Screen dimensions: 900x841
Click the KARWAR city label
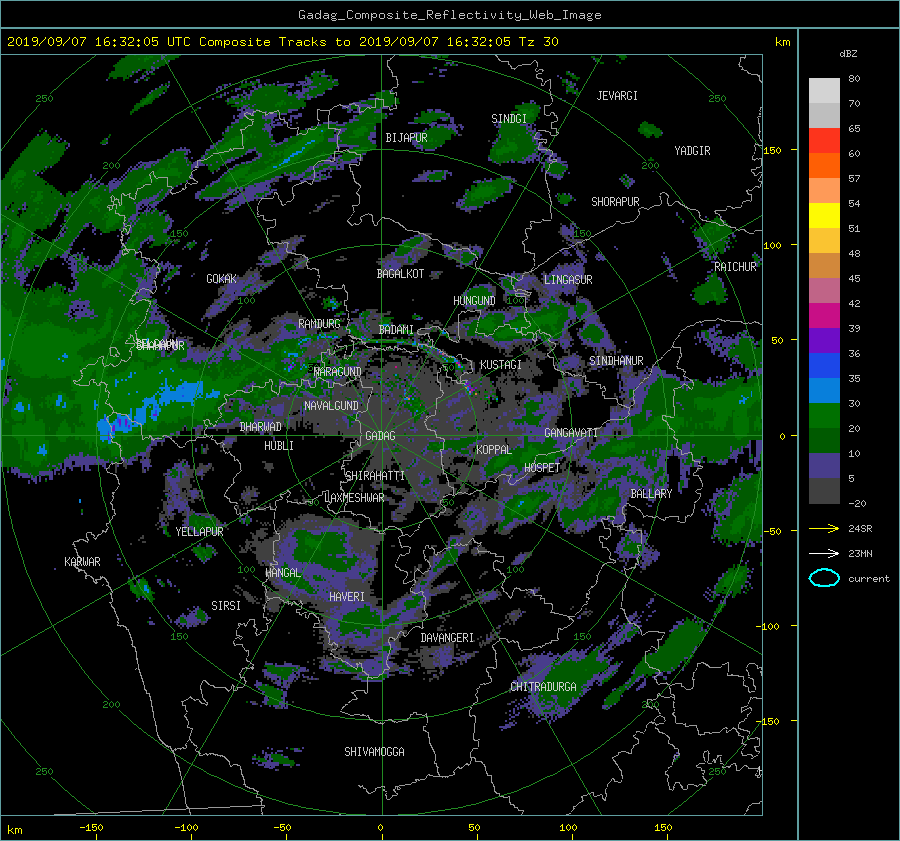82,562
